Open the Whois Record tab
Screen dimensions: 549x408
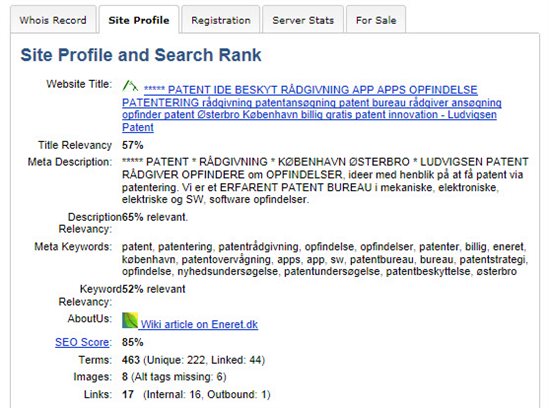[x=53, y=20]
